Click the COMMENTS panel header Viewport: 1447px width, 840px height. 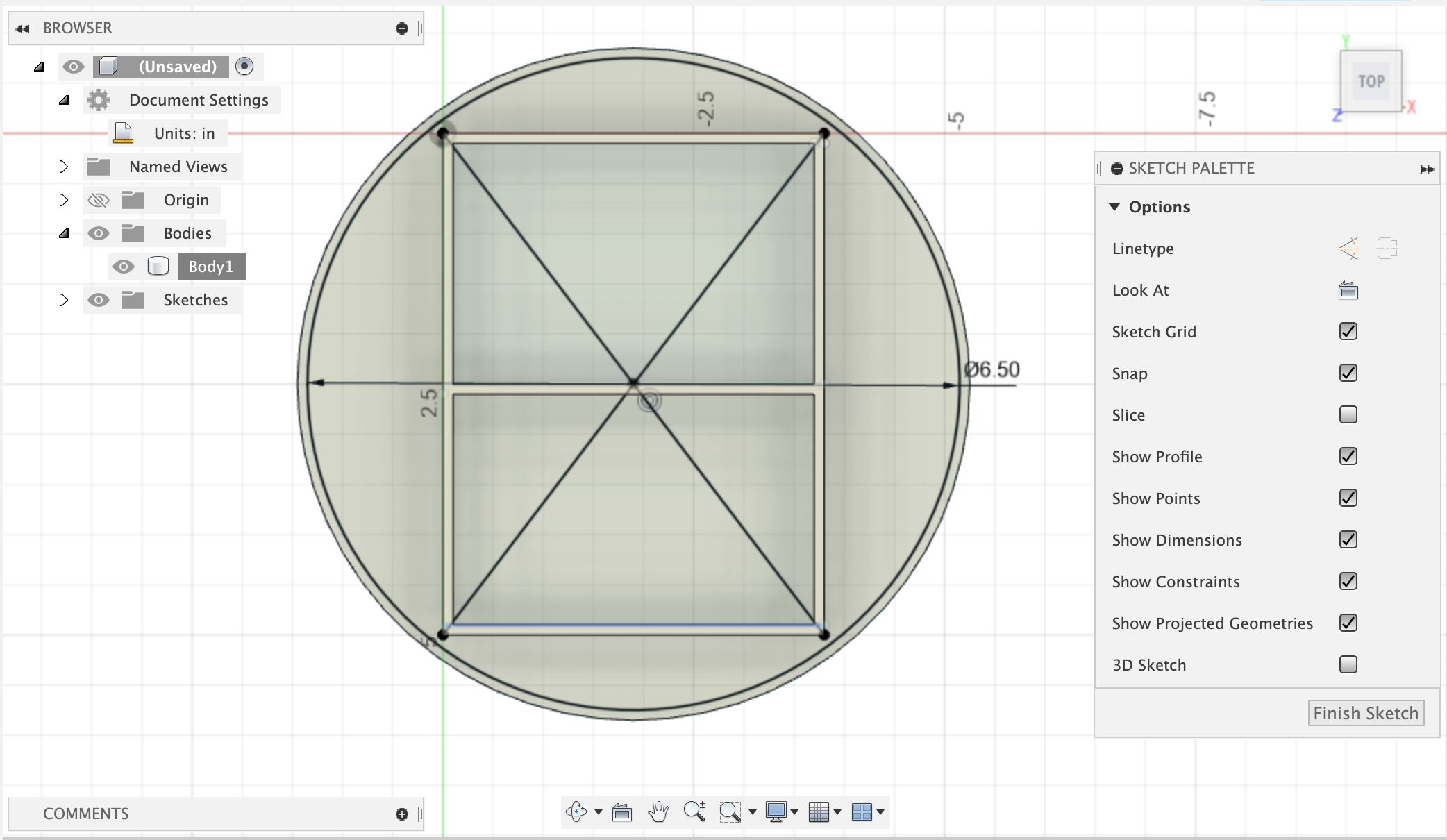tap(216, 814)
